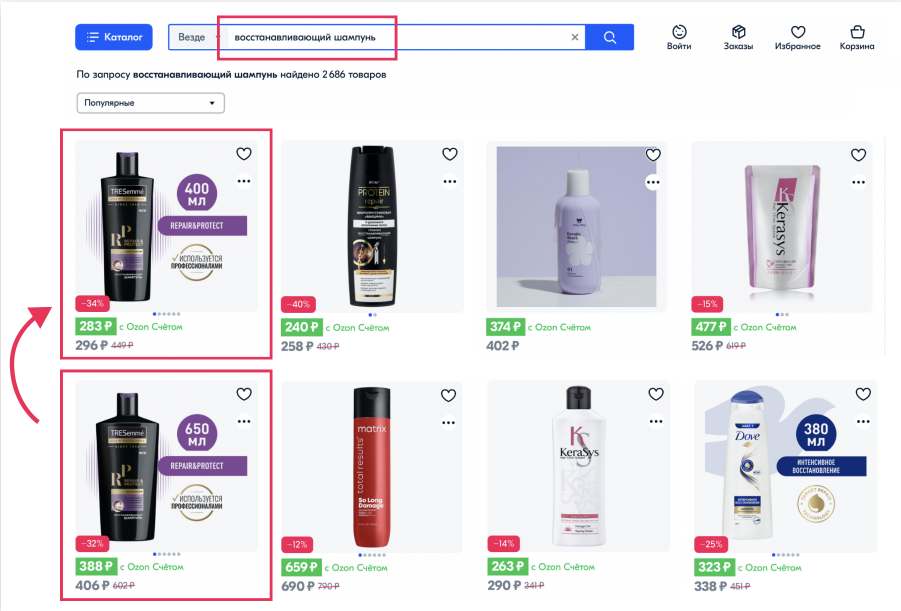Open more options for TRESemmé 400 мл

pyautogui.click(x=244, y=181)
